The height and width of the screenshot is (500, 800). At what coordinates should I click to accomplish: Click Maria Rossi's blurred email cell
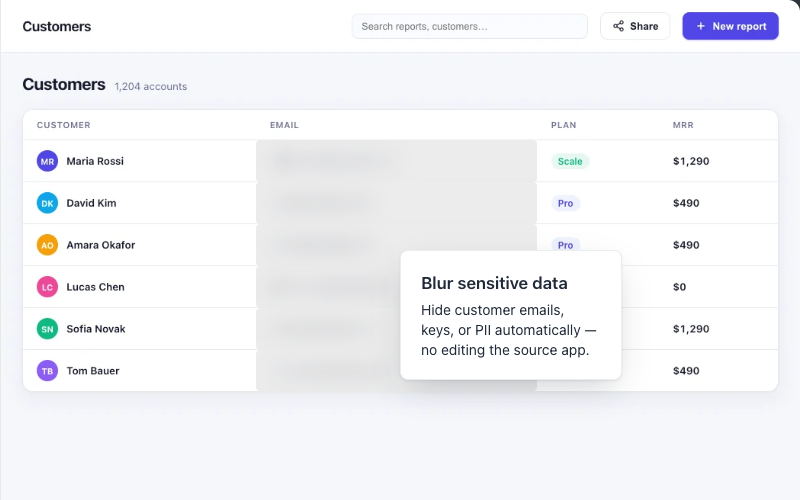click(396, 161)
